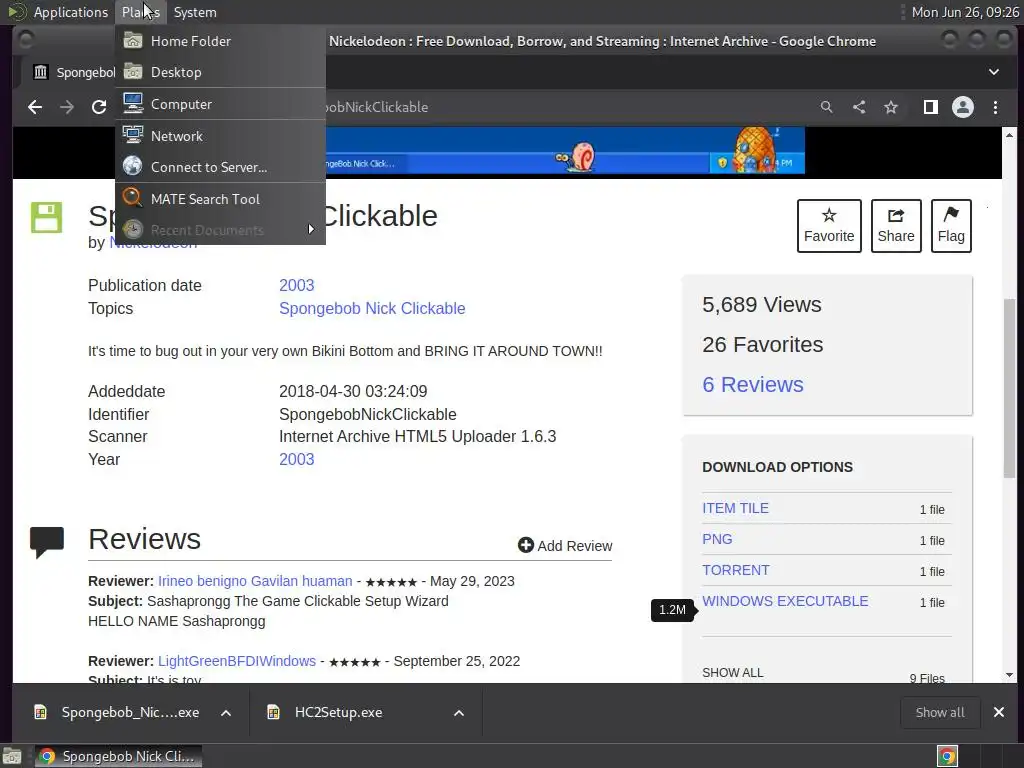Click the 26 Favorites text
1024x768 pixels.
click(762, 344)
